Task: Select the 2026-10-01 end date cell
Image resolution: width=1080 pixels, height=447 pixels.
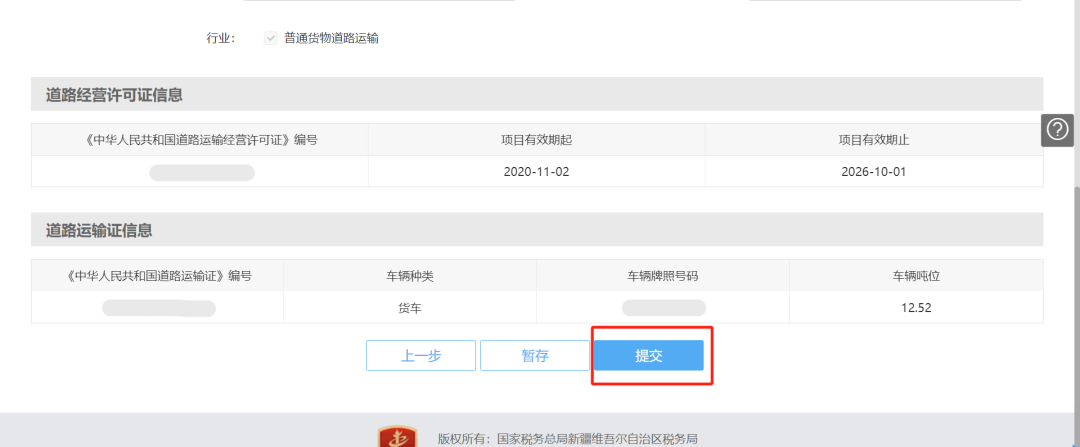Action: pos(873,172)
